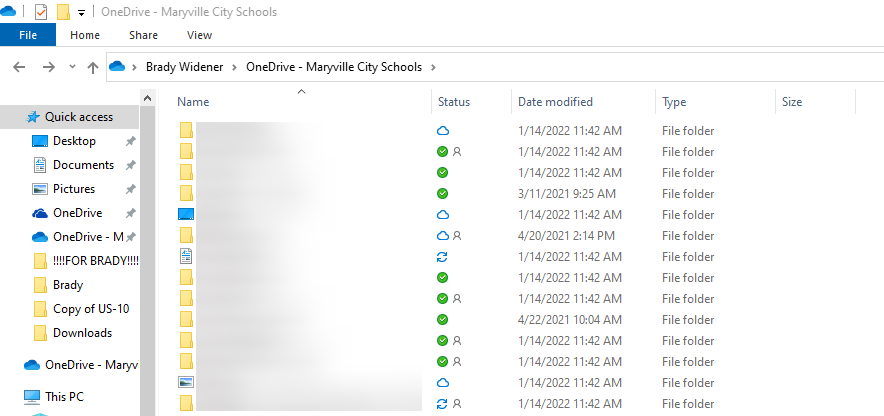Select the date cell '4/20/2021 2:14 PM'
This screenshot has height=416, width=884.
coord(567,236)
